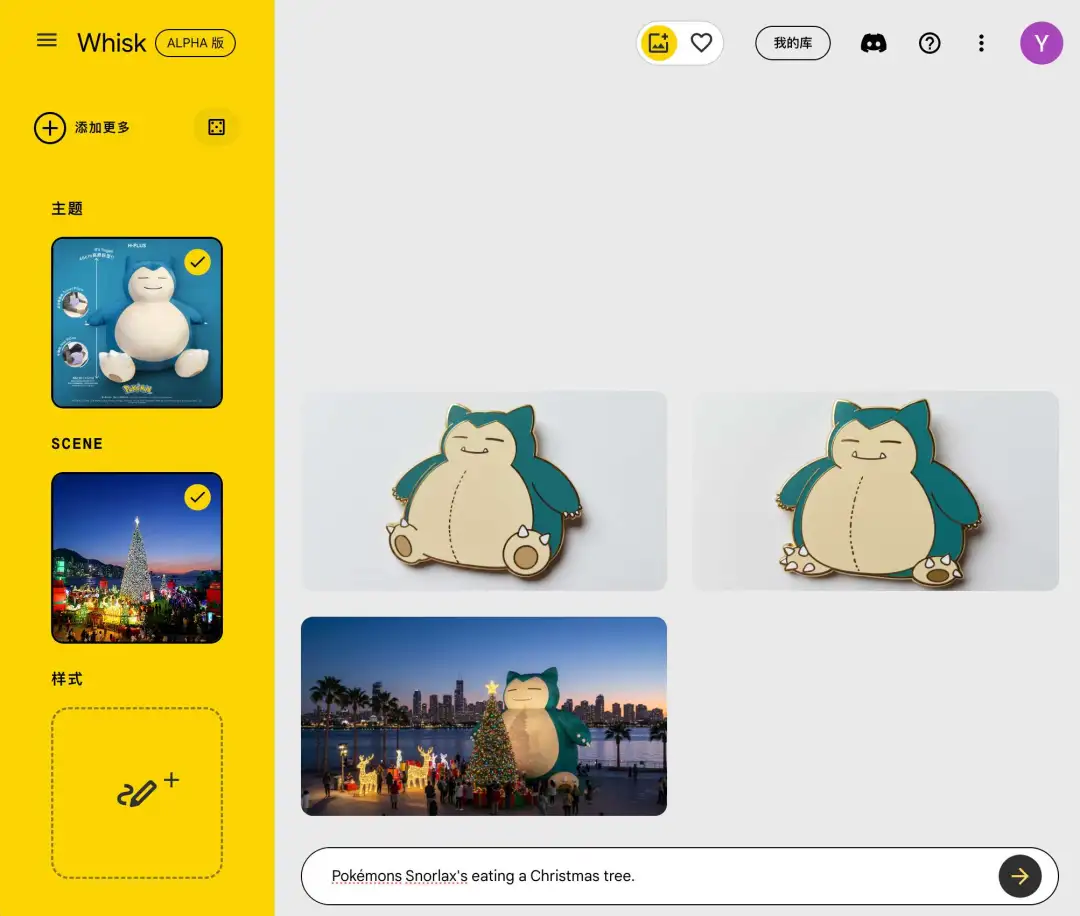Image resolution: width=1080 pixels, height=916 pixels.
Task: Open the first Snorlax pin result image
Action: click(x=484, y=491)
